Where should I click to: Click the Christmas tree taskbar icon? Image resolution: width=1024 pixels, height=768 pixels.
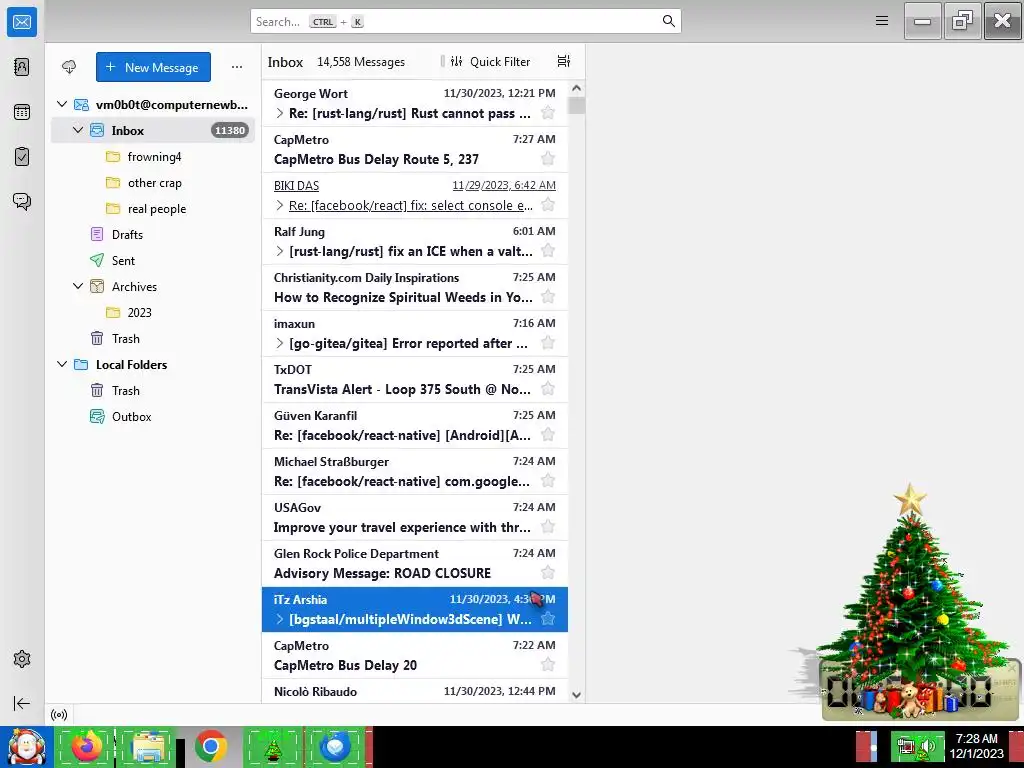[273, 746]
